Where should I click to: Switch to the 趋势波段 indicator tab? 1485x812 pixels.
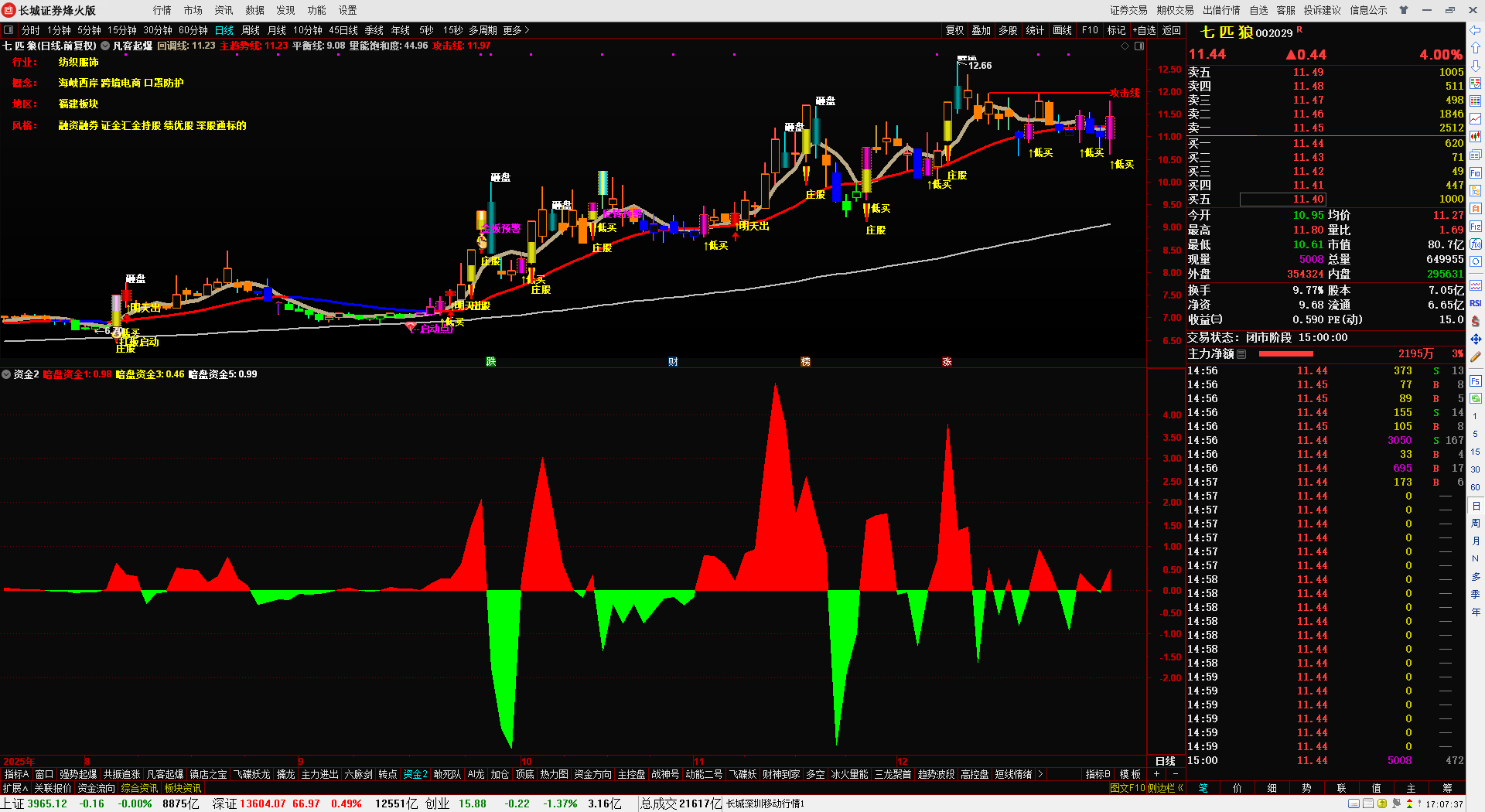point(936,774)
